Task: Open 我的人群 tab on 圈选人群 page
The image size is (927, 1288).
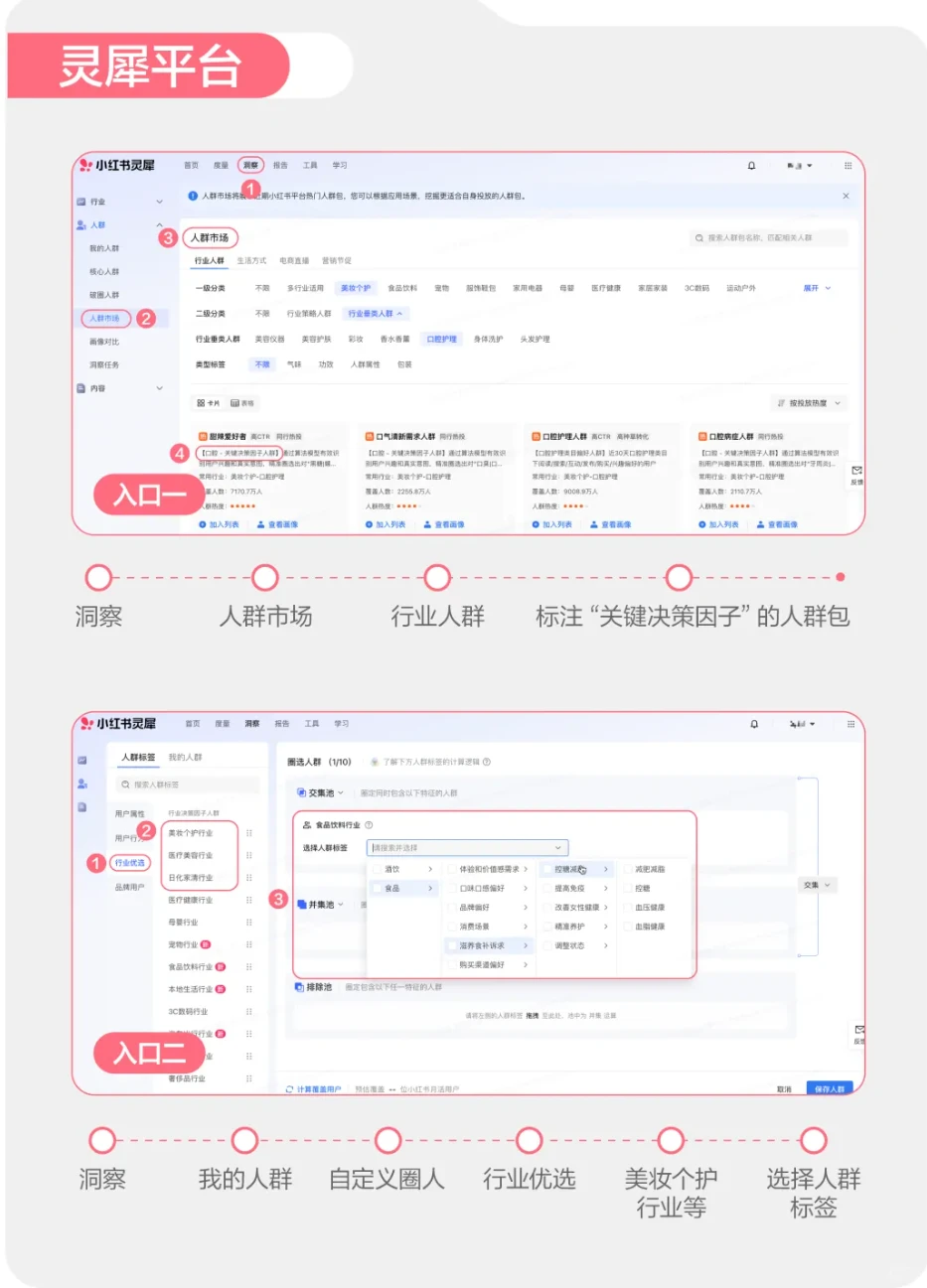Action: pyautogui.click(x=185, y=757)
